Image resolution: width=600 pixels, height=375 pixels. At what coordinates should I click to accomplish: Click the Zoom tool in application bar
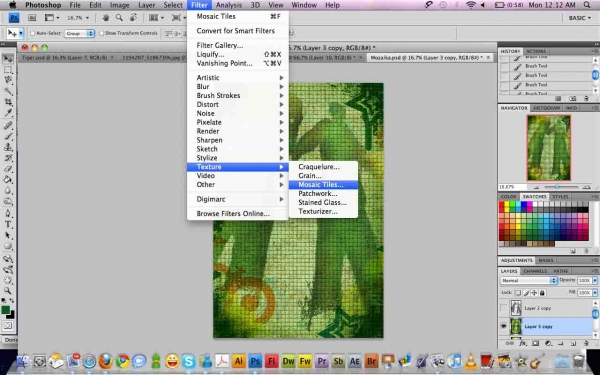pyautogui.click(x=119, y=18)
